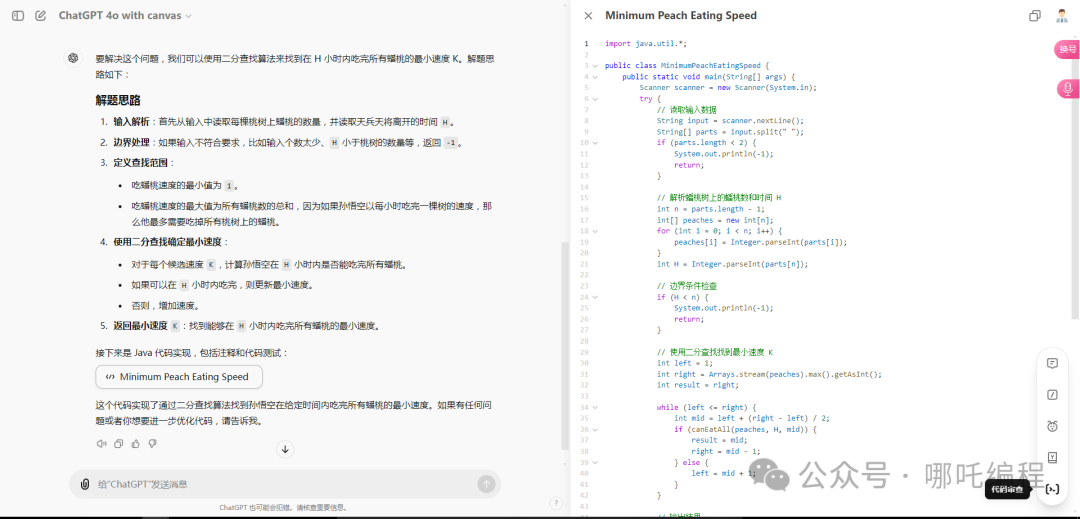Give the response a thumbs up
Image resolution: width=1080 pixels, height=519 pixels.
point(135,443)
